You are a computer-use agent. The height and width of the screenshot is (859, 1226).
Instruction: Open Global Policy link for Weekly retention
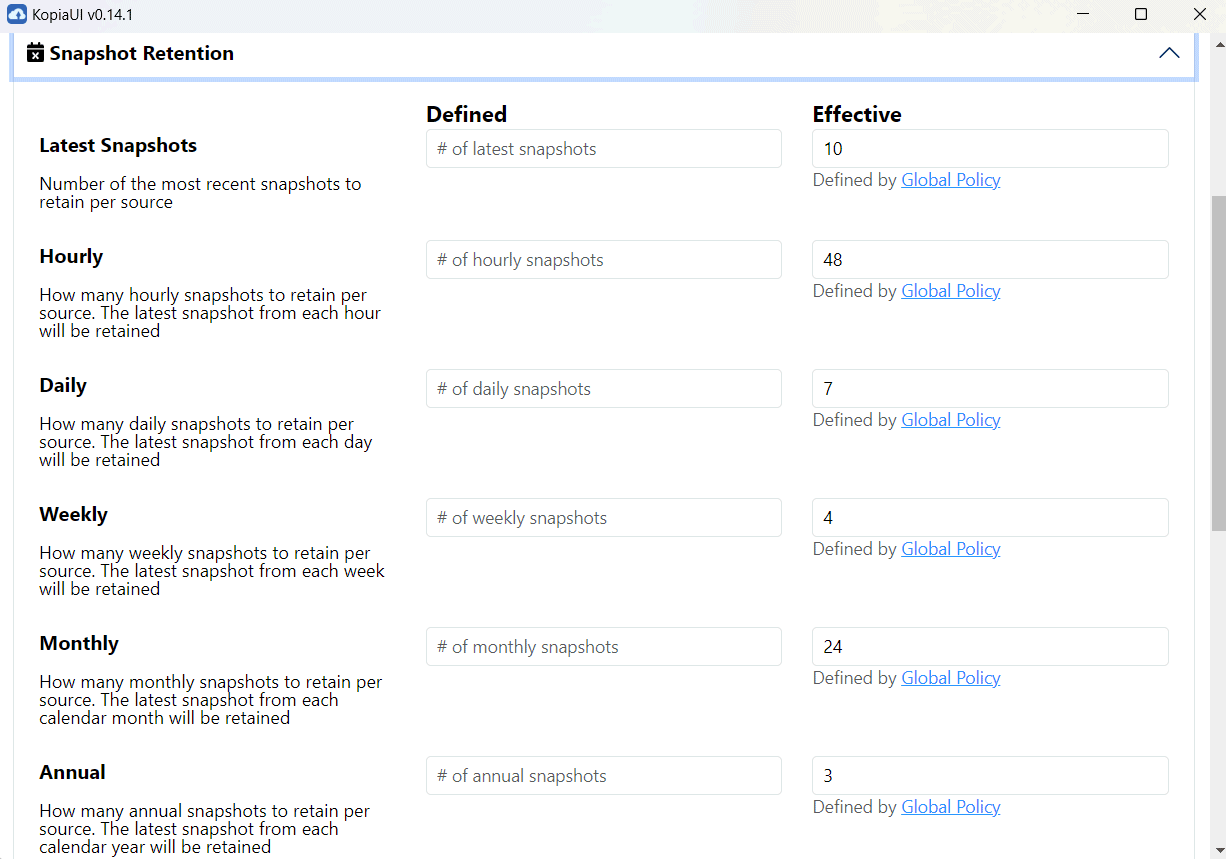pyautogui.click(x=950, y=549)
